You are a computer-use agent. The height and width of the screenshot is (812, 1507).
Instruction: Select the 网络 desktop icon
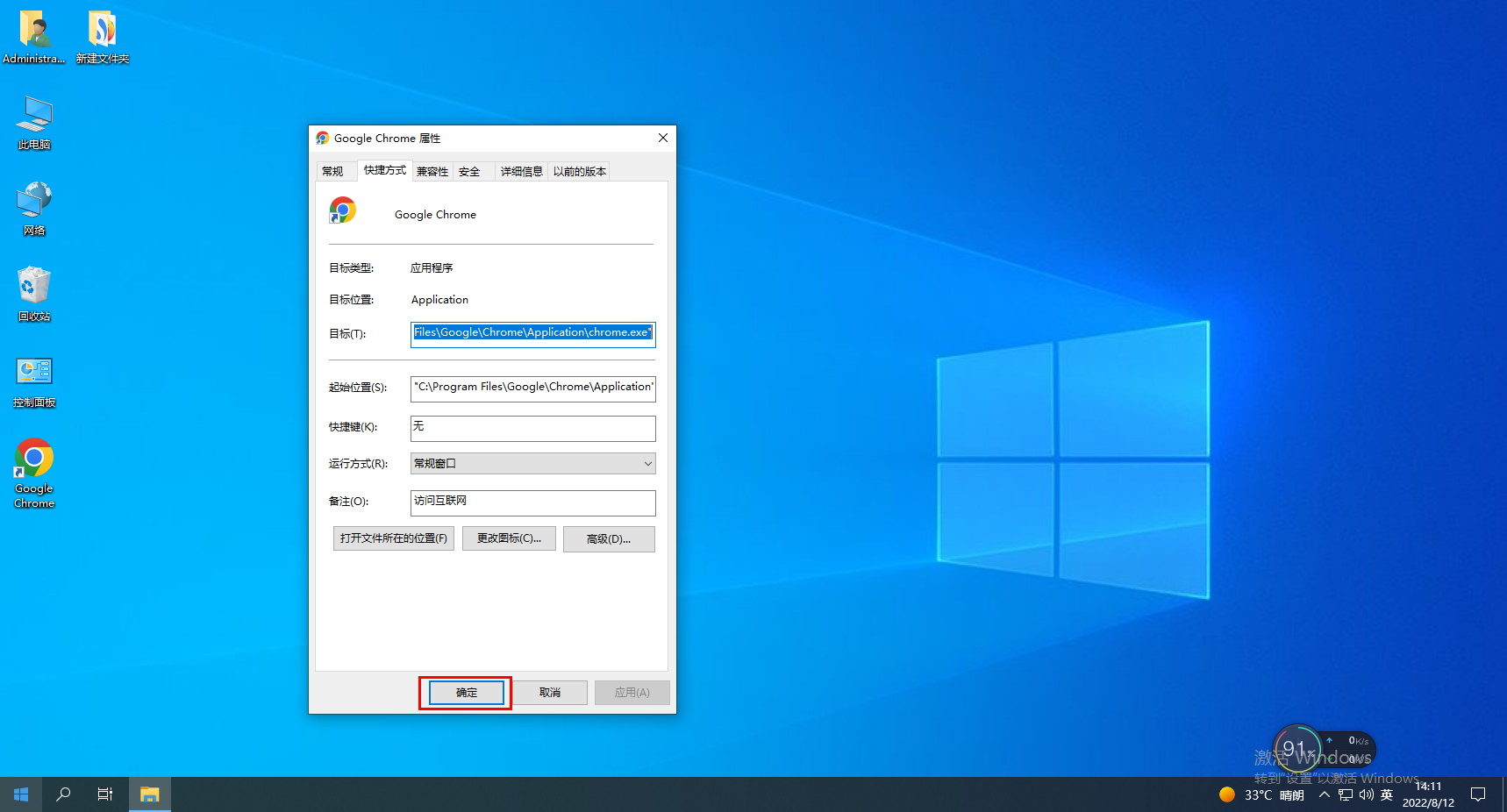pos(34,201)
